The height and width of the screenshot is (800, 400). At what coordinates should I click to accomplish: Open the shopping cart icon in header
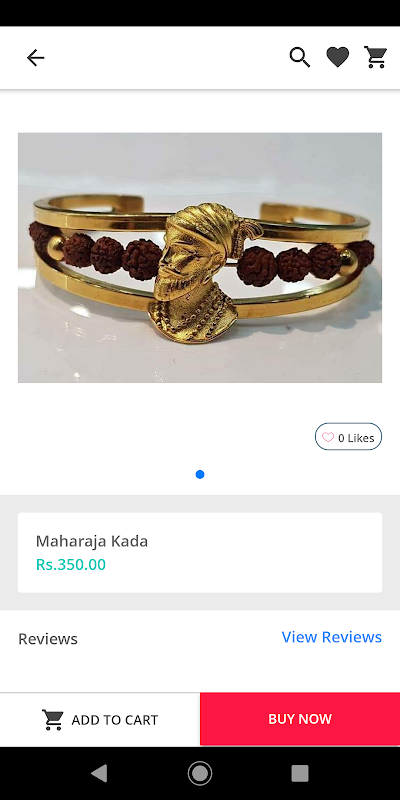click(376, 57)
